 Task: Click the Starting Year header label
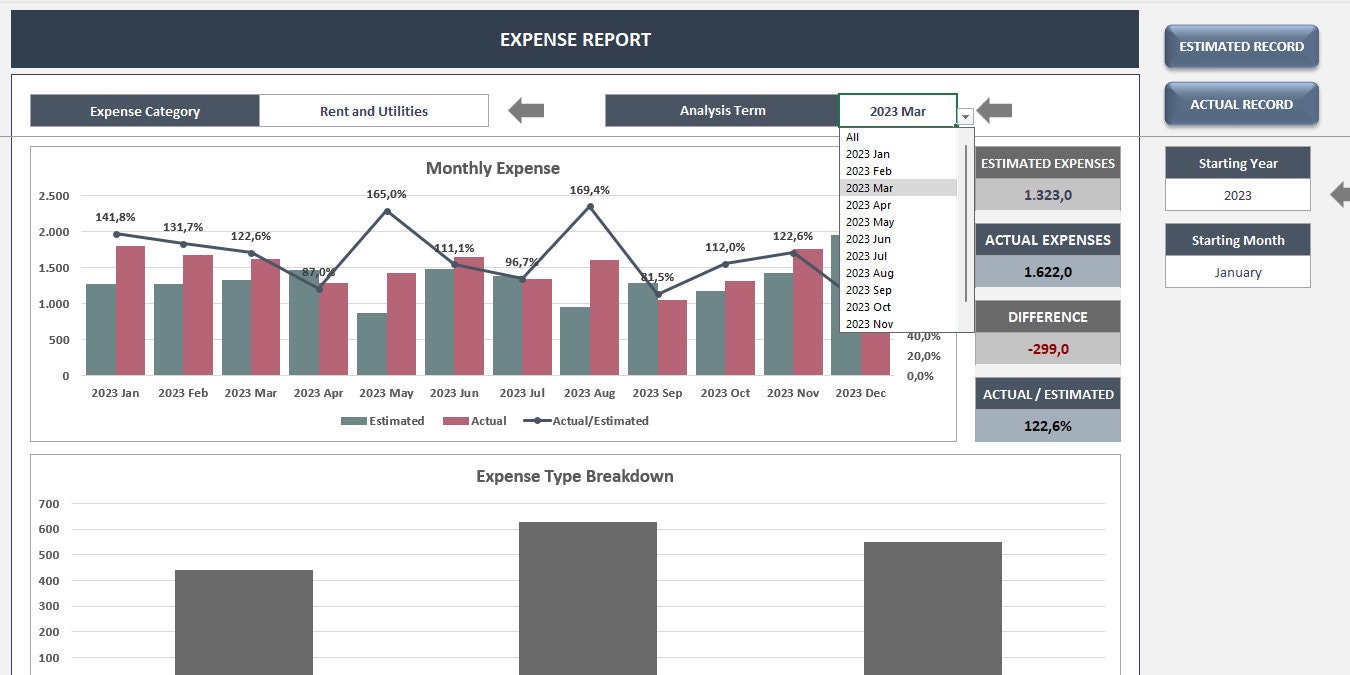1237,163
